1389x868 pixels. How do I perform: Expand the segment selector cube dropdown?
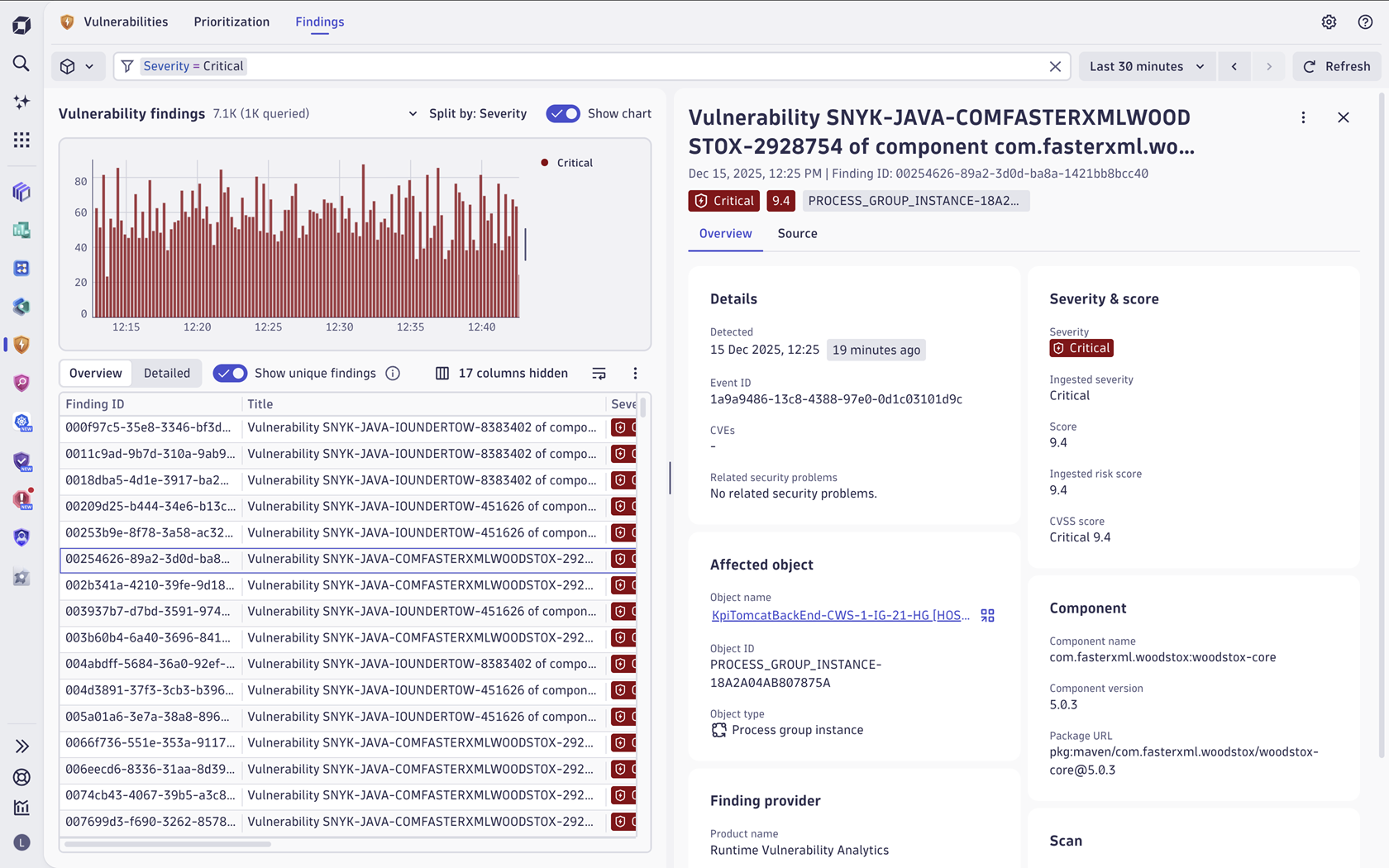(77, 66)
